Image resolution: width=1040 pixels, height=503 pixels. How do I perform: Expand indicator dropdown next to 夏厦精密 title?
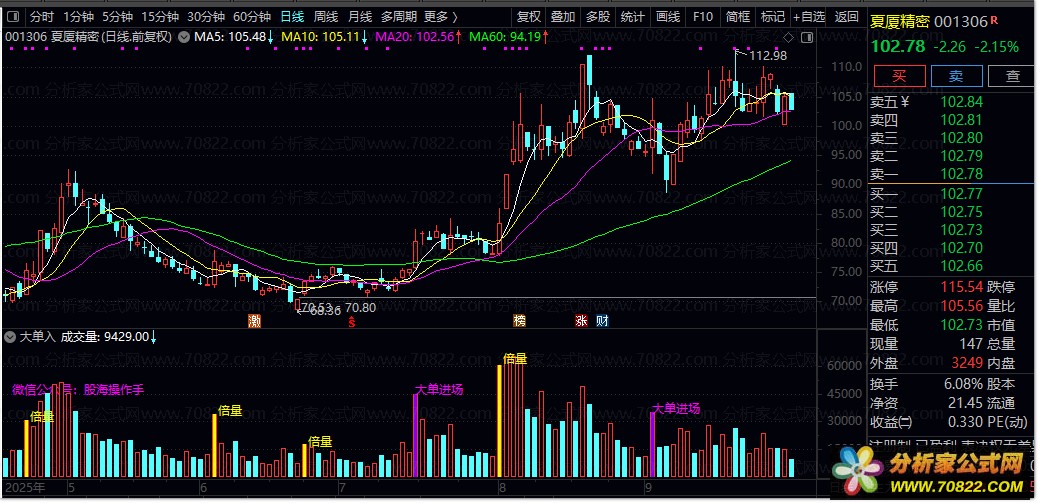tap(183, 38)
